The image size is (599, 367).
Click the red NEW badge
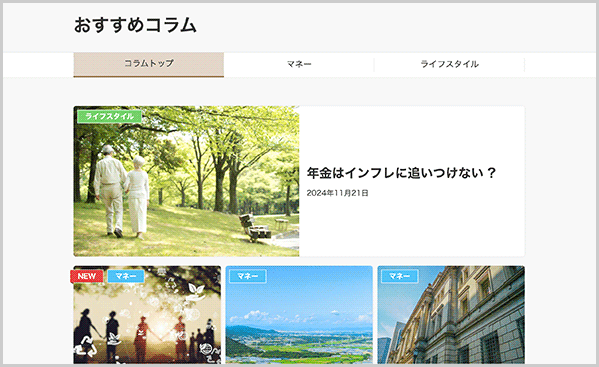tap(87, 276)
